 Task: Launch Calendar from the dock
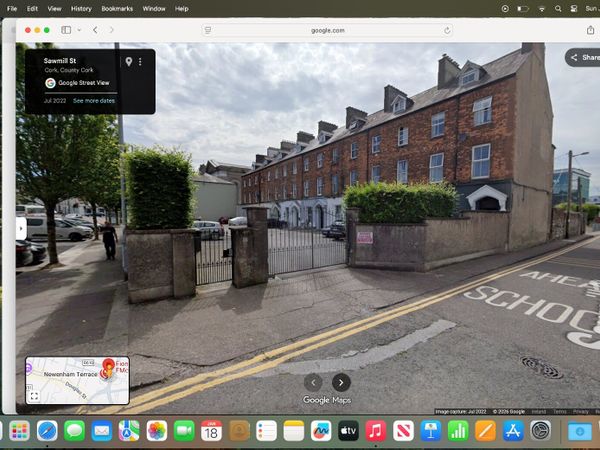click(x=211, y=431)
